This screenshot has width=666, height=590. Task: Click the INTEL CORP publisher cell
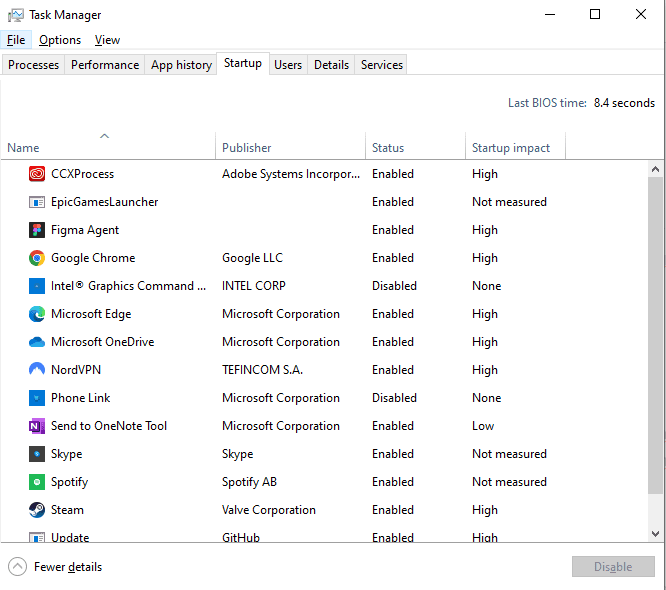[x=254, y=286]
